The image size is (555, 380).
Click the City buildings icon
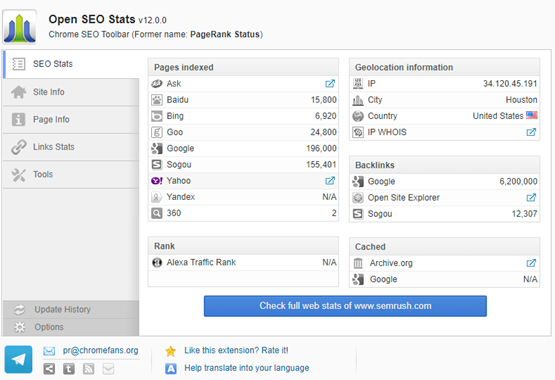click(358, 100)
